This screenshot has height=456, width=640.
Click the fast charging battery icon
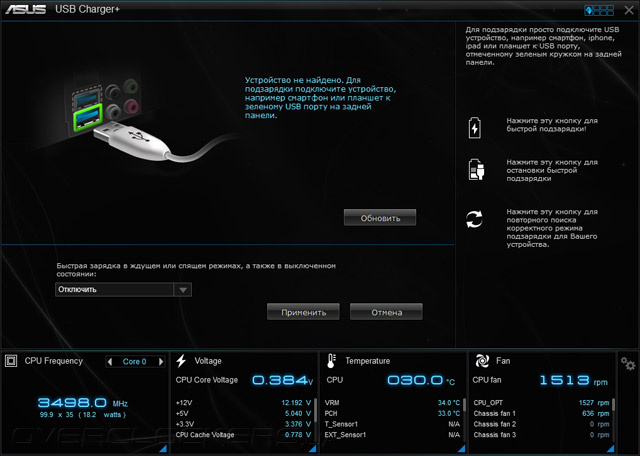(474, 127)
